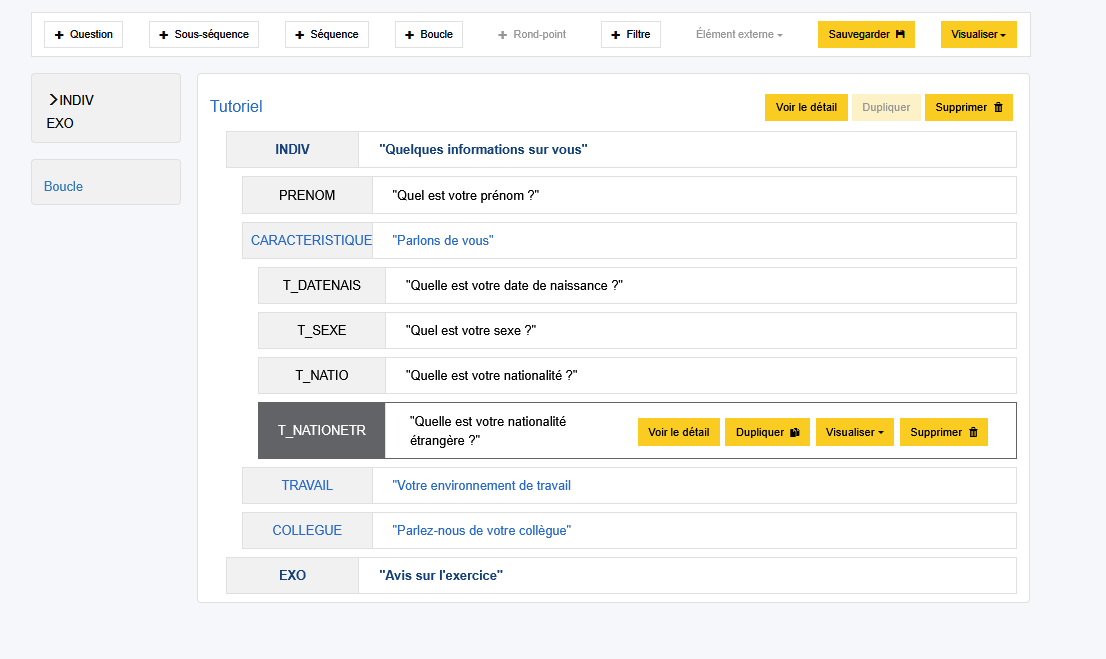Duplicate the T_NATIONETR question

point(767,432)
